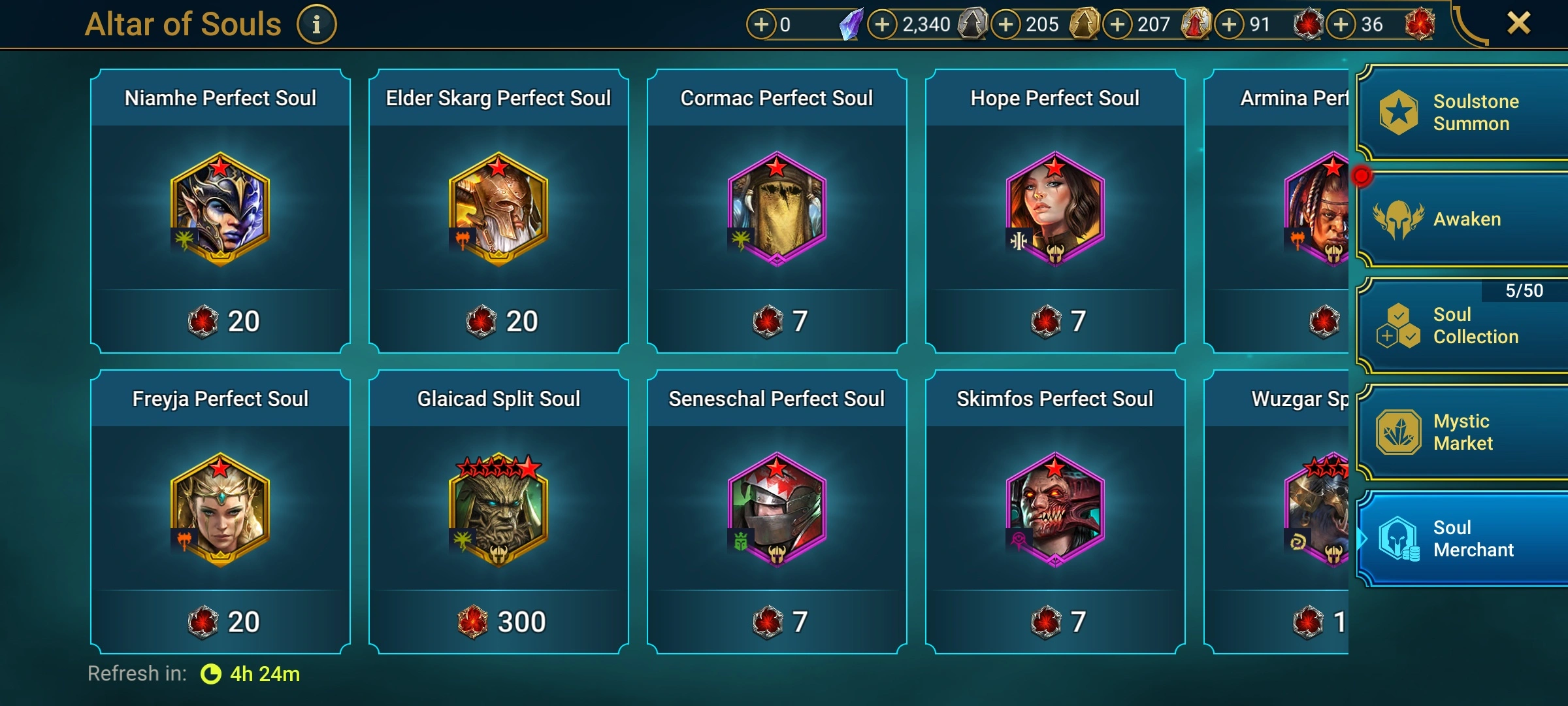The width and height of the screenshot is (1568, 706).
Task: Open Freyja Perfect Soul card
Action: [x=220, y=512]
